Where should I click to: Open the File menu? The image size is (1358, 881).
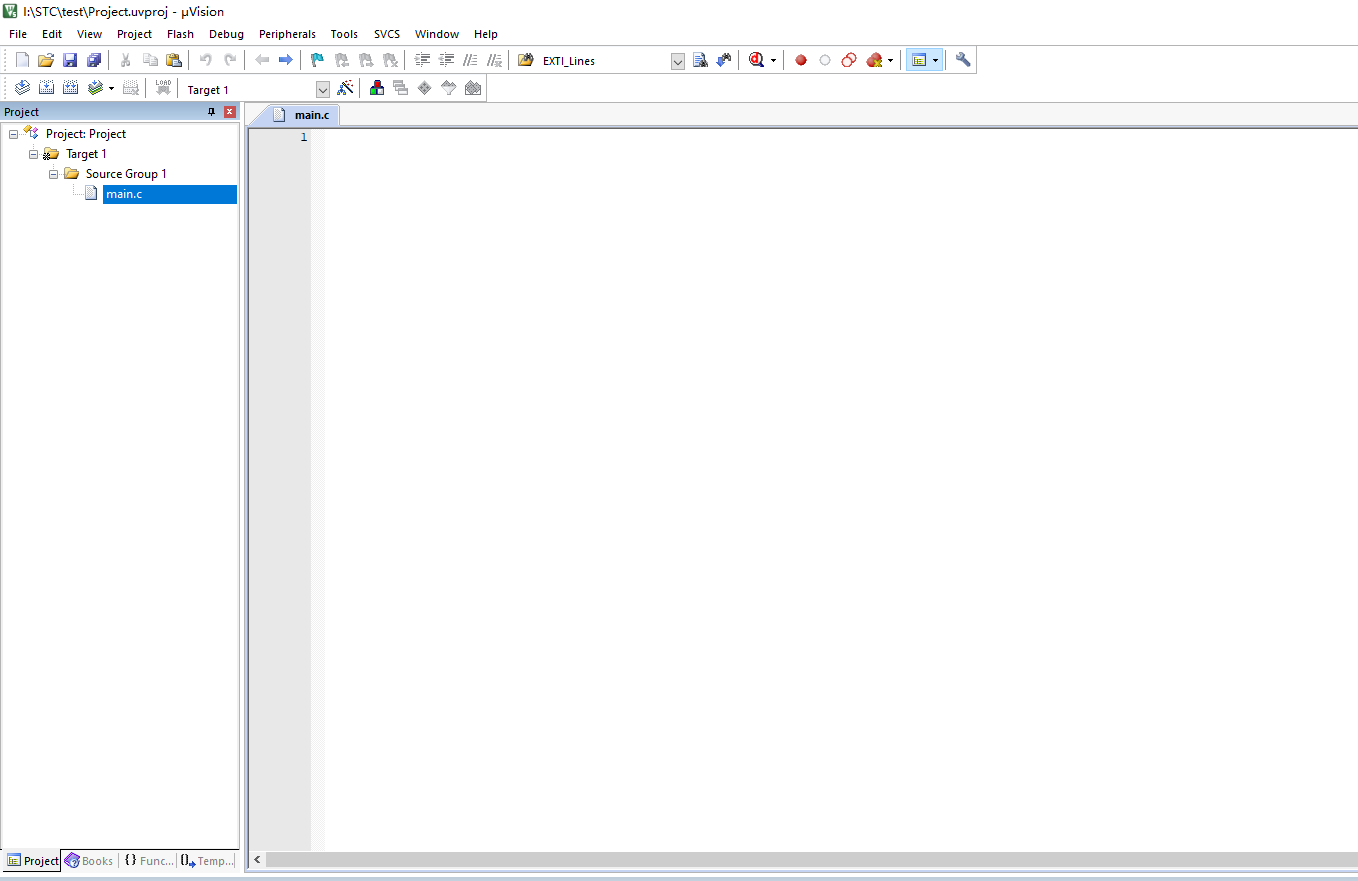tap(18, 34)
